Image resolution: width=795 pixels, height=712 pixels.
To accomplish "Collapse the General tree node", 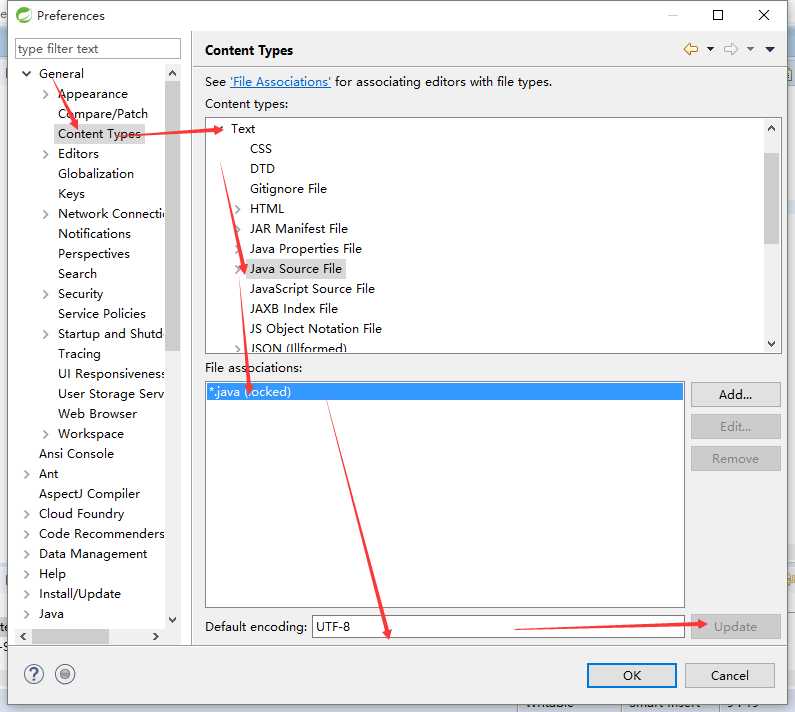I will pos(26,74).
